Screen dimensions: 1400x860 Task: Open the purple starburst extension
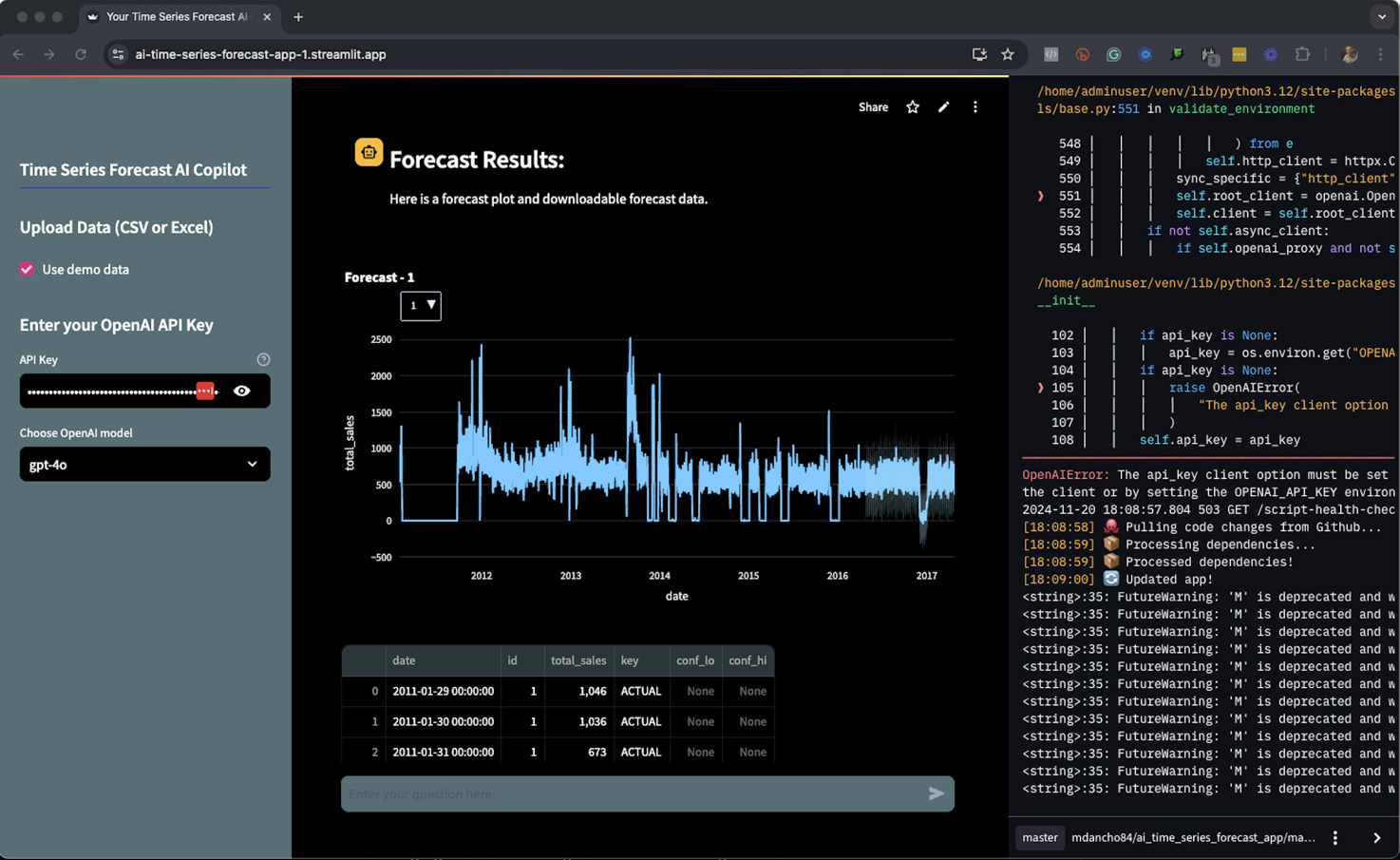click(x=1271, y=54)
